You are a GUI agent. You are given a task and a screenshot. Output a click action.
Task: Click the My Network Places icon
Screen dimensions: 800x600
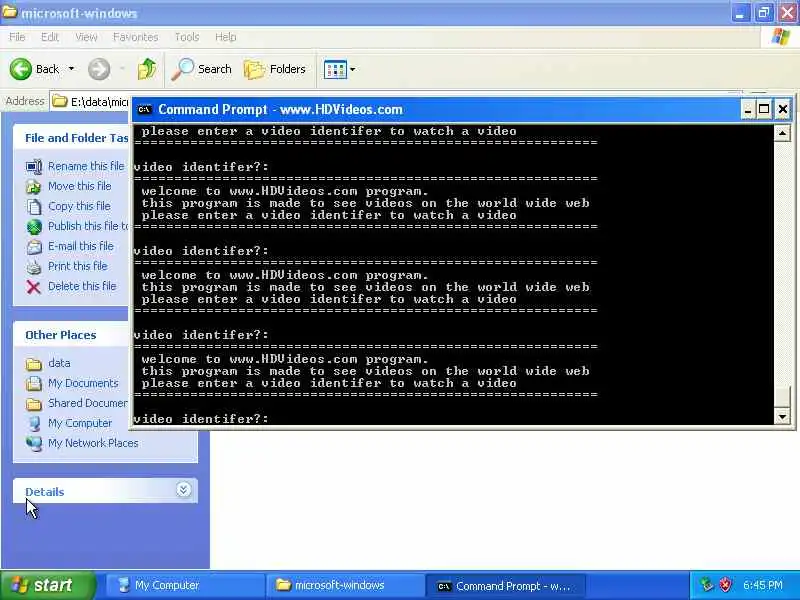tap(34, 443)
